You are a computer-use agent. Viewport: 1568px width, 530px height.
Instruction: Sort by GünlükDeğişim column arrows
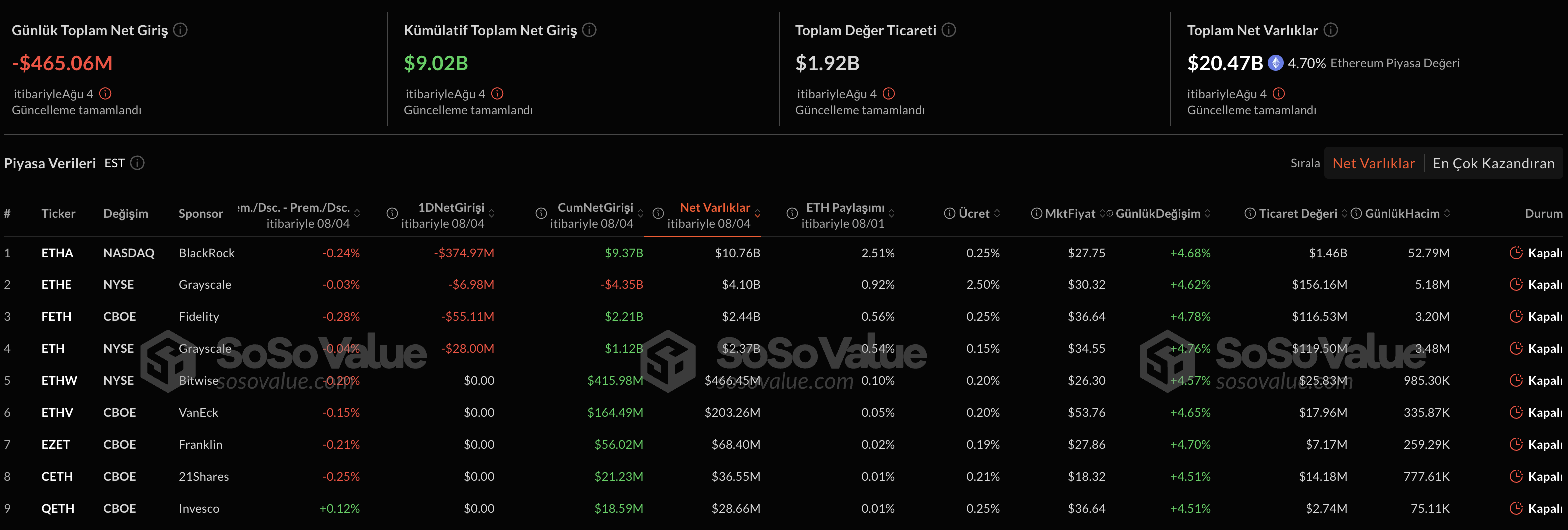[1207, 213]
